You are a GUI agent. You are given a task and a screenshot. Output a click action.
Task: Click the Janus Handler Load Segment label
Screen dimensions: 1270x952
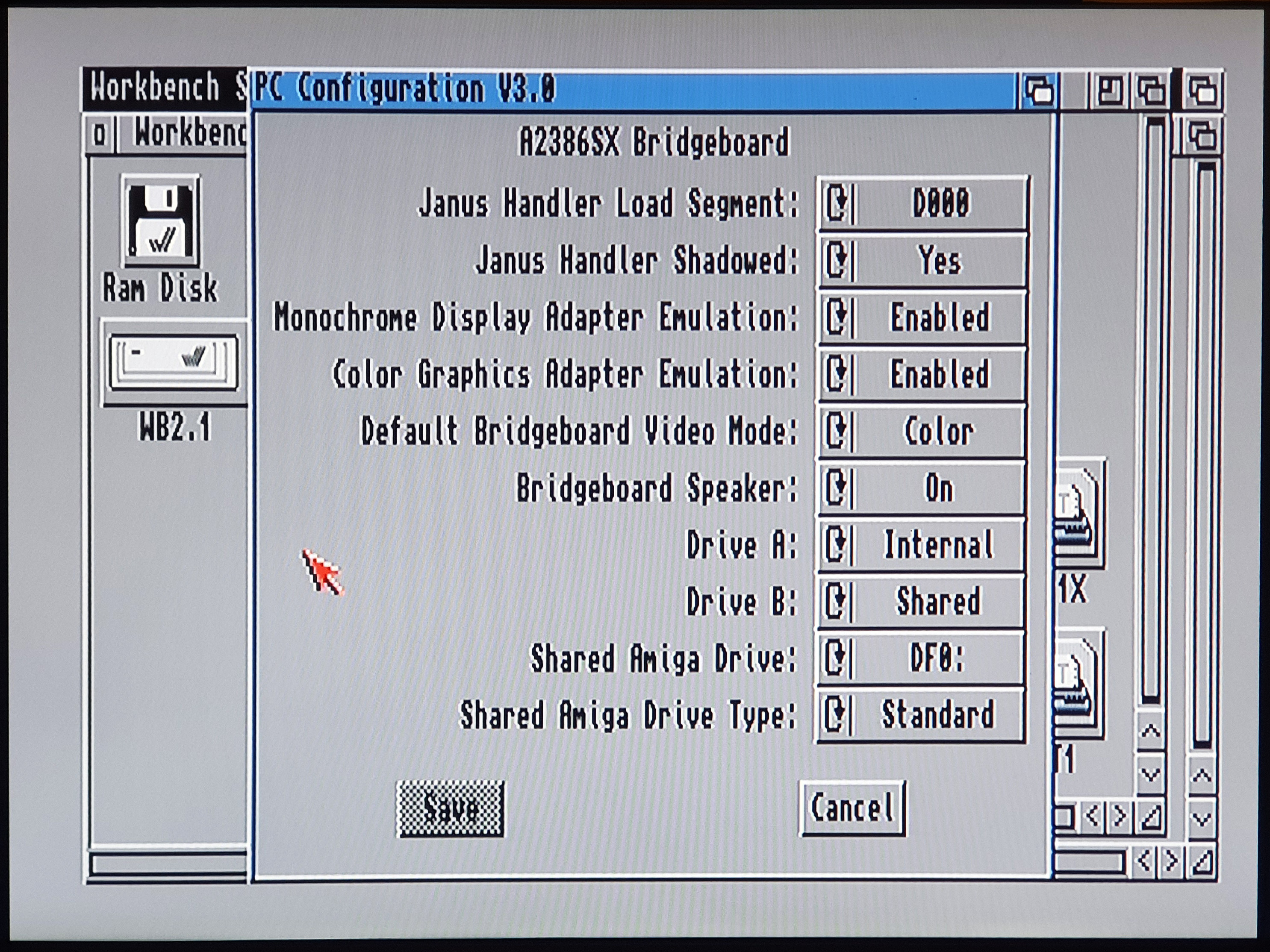point(609,203)
